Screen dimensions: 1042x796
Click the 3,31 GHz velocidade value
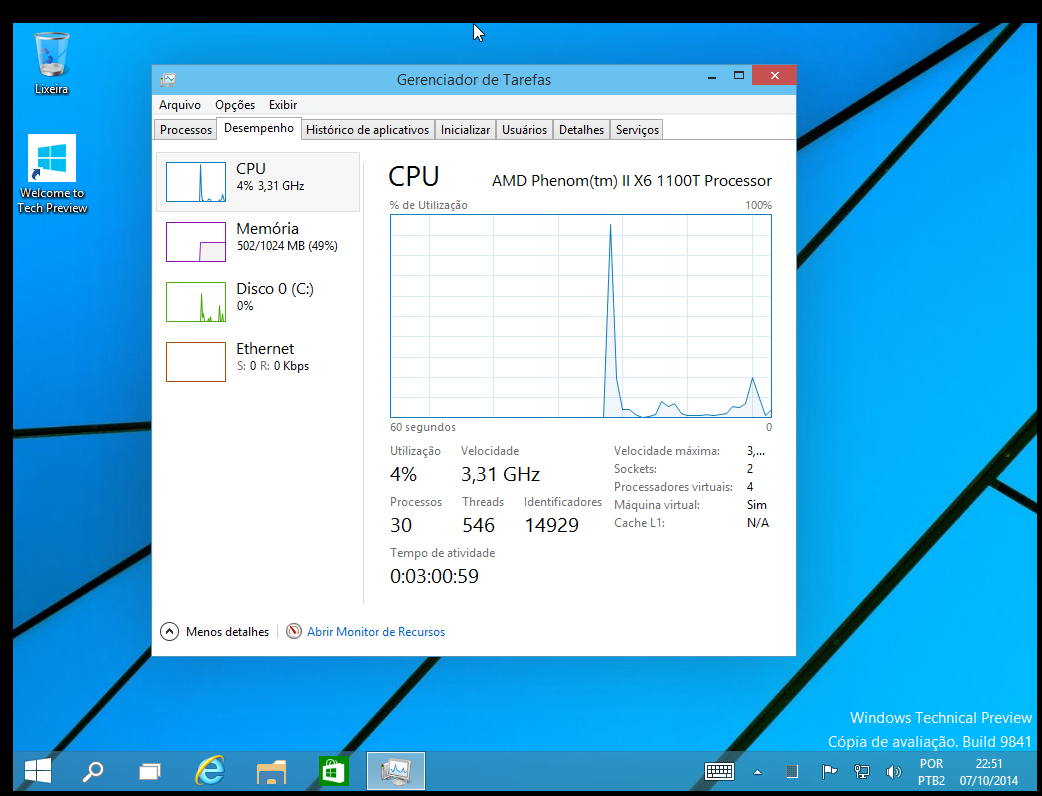tap(500, 474)
